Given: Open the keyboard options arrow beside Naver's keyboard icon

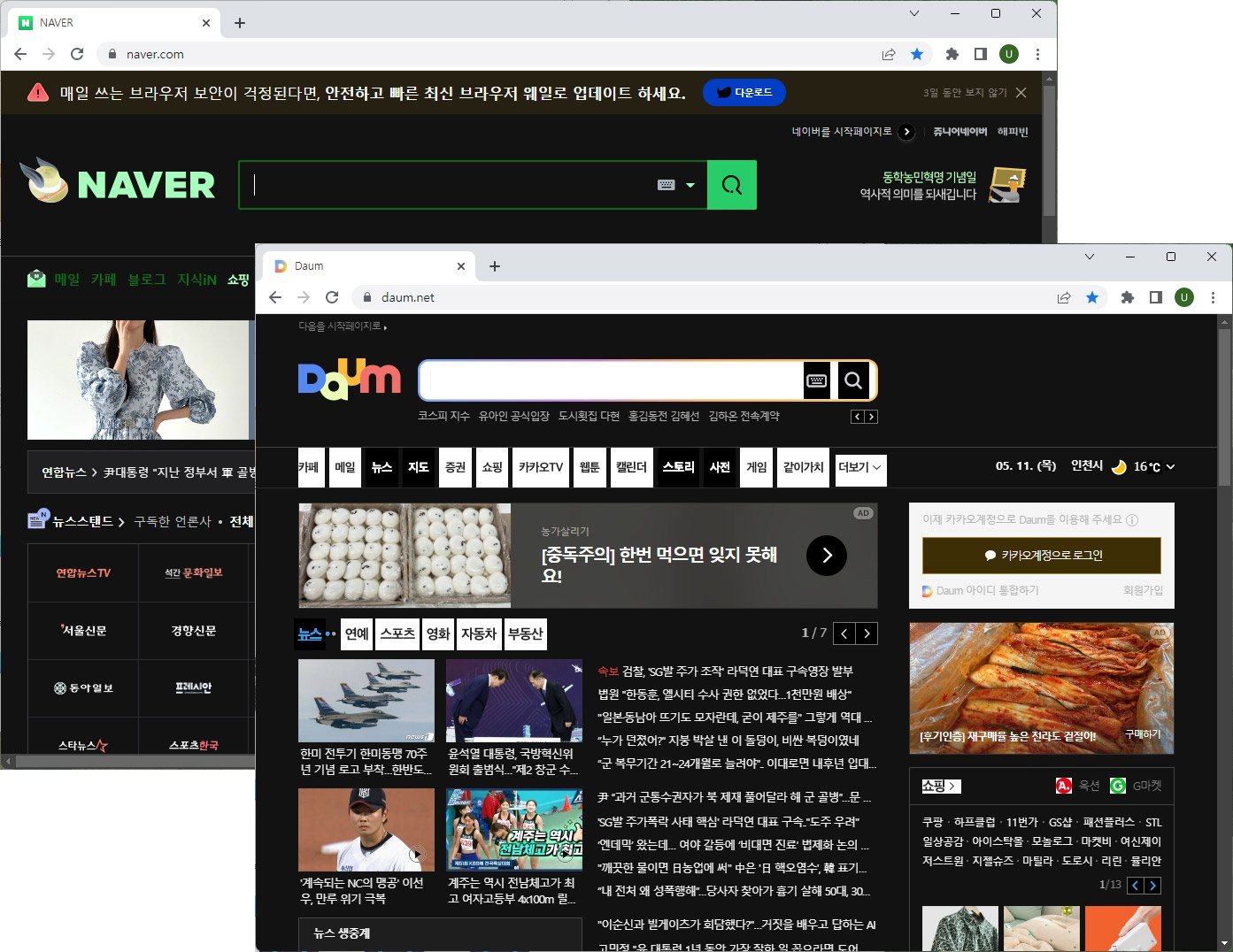Looking at the screenshot, I should pos(690,184).
